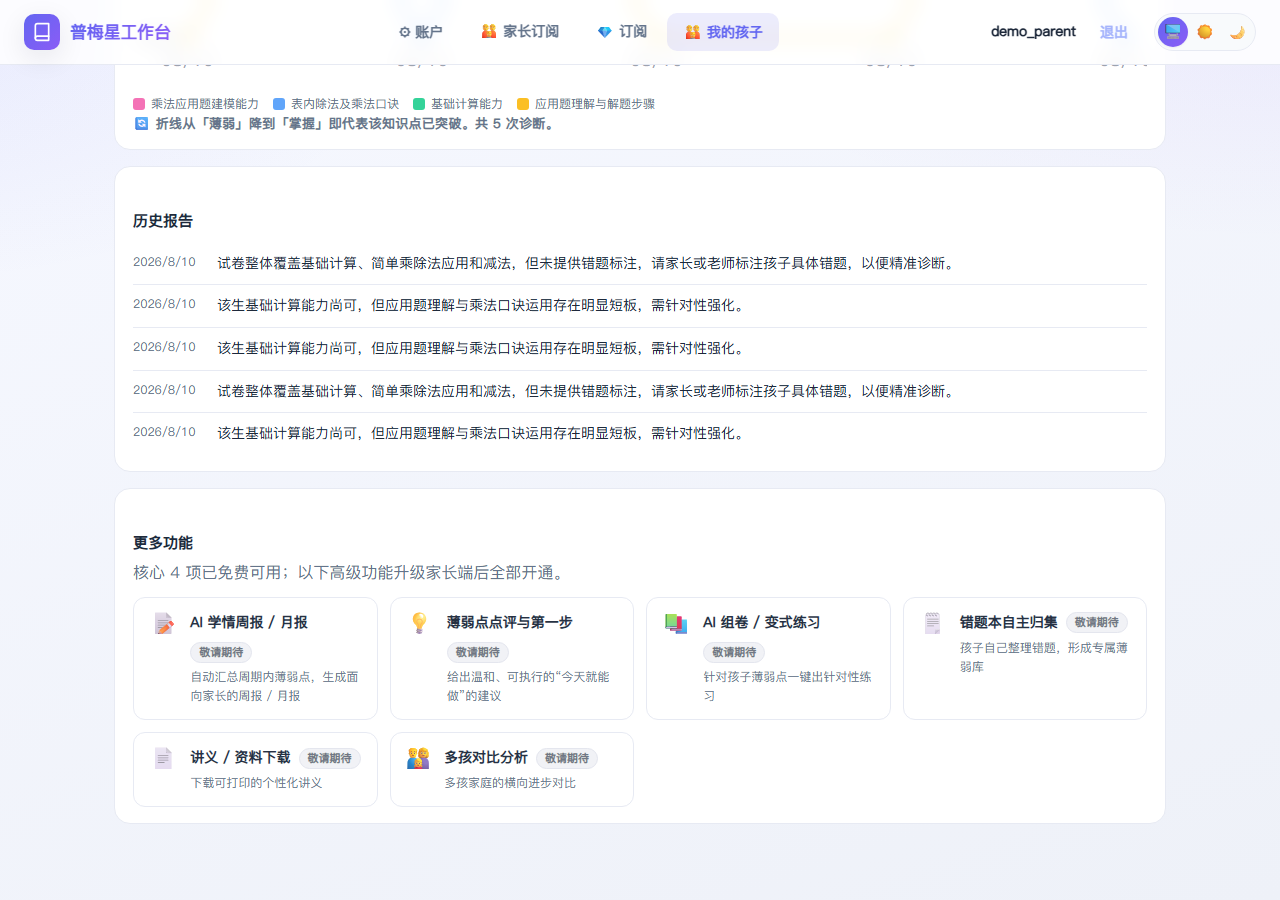Click the books icon for AI 组卷

tap(676, 623)
